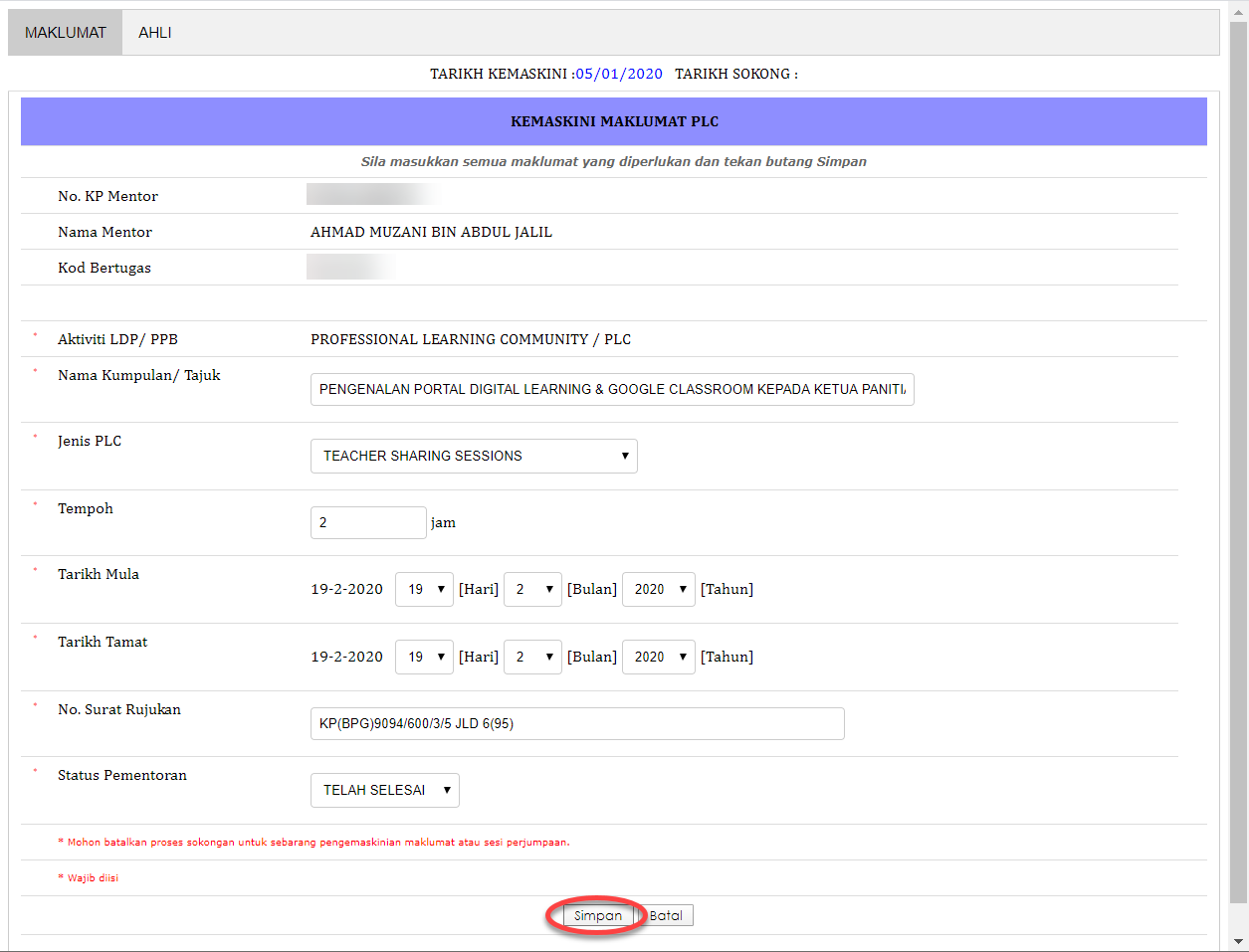Viewport: 1249px width, 952px height.
Task: Click the Sila masukkan semua maklumat instruction
Action: pos(614,161)
